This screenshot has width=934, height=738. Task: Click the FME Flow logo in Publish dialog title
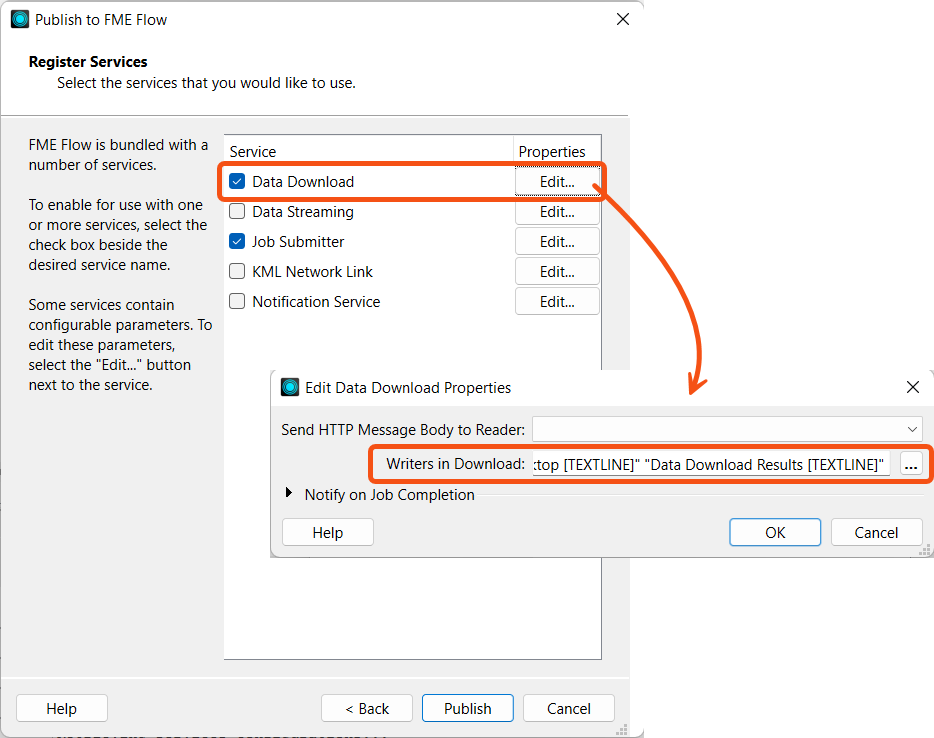click(20, 18)
